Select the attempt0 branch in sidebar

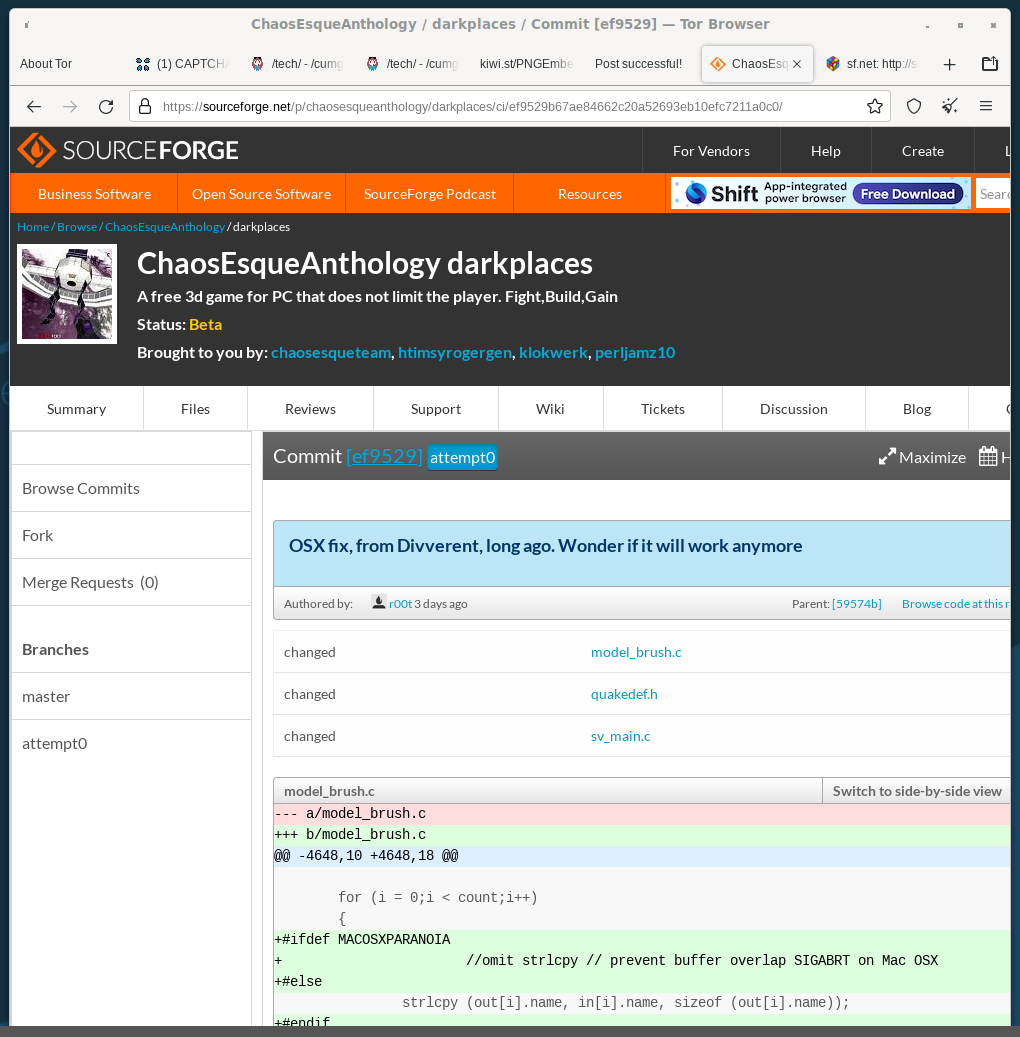click(131, 743)
